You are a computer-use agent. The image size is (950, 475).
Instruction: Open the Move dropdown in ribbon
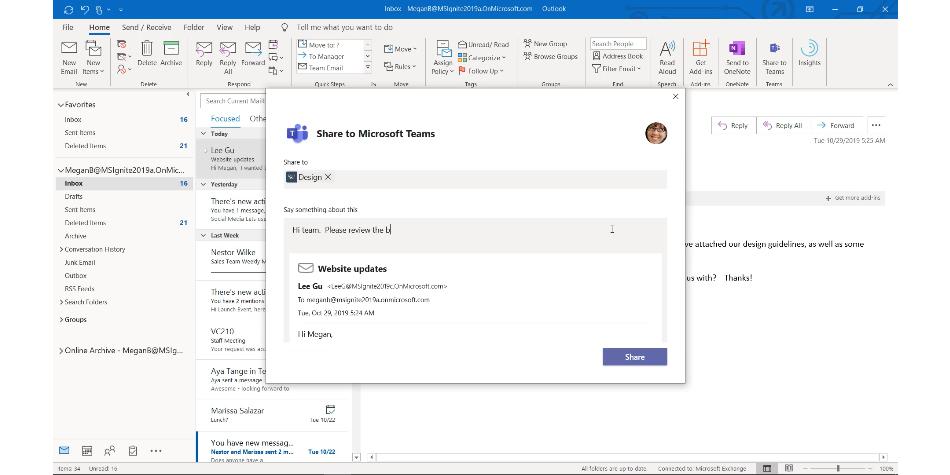(x=400, y=49)
